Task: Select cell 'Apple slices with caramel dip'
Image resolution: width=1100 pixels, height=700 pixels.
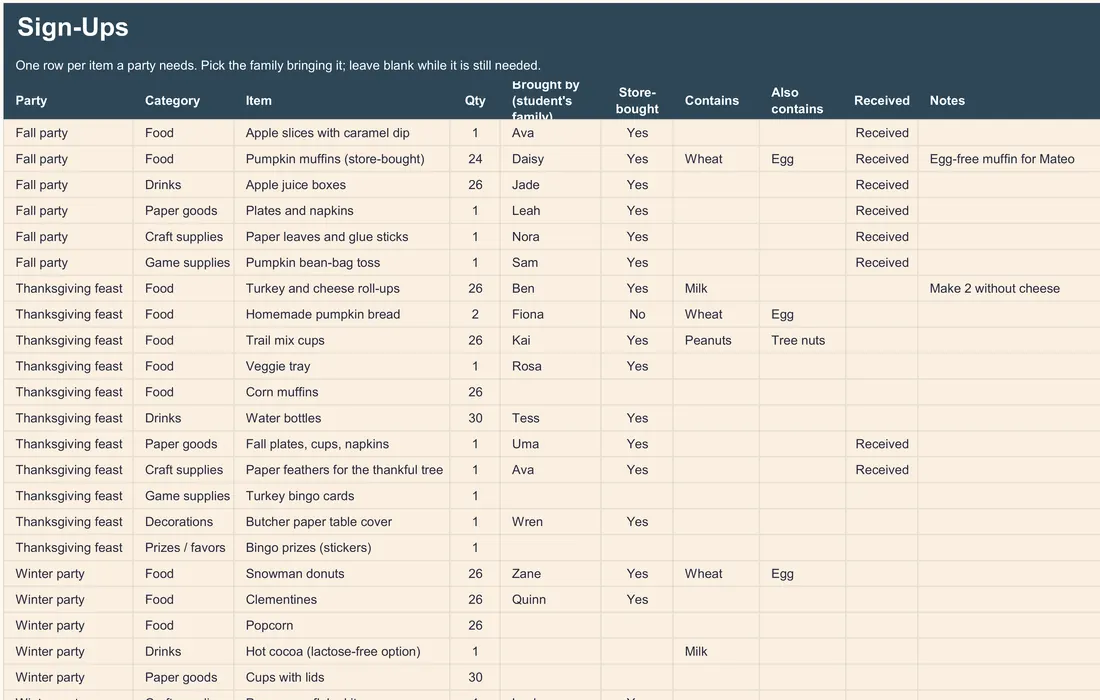Action: point(342,133)
